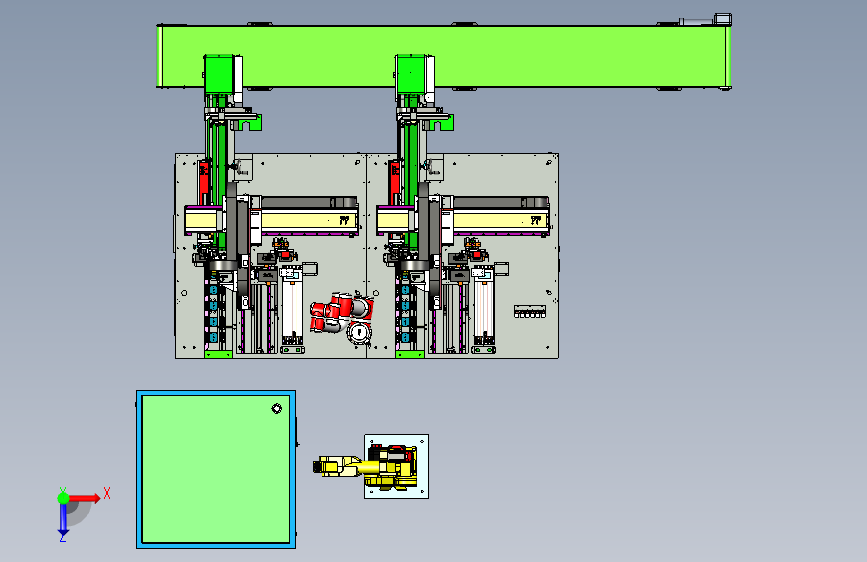Select the red robot arm on left base plate
The image size is (867, 562).
(341, 316)
